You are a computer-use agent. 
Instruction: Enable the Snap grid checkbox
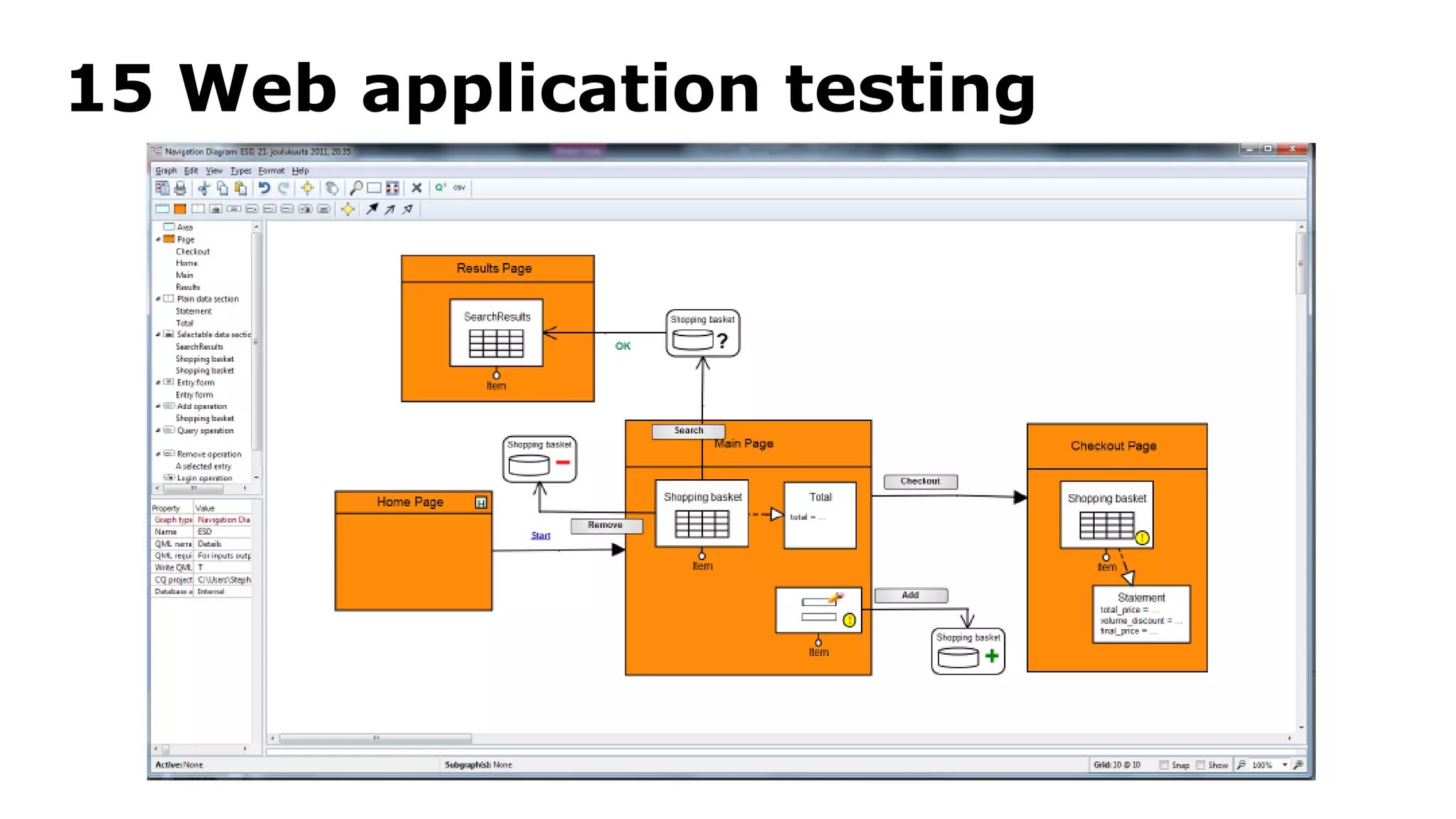1164,765
